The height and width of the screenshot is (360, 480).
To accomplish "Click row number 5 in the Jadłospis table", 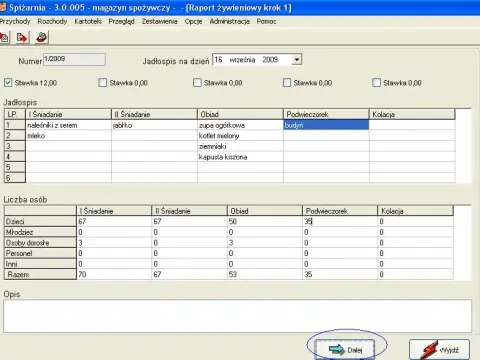I will pos(15,167).
